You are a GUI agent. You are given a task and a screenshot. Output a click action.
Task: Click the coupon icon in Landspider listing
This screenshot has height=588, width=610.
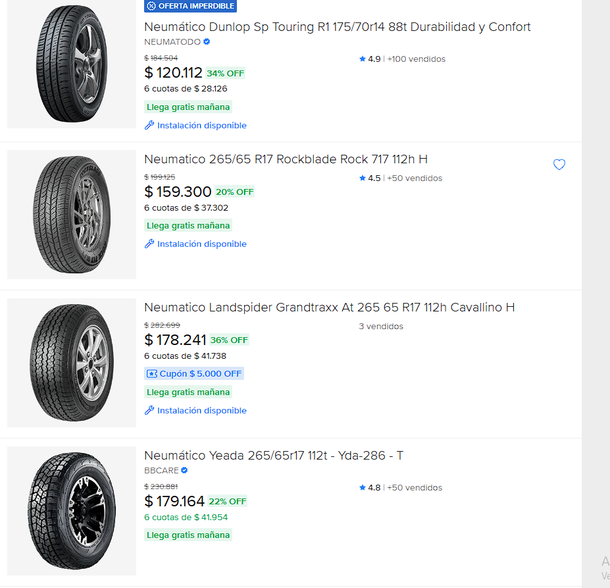[152, 374]
